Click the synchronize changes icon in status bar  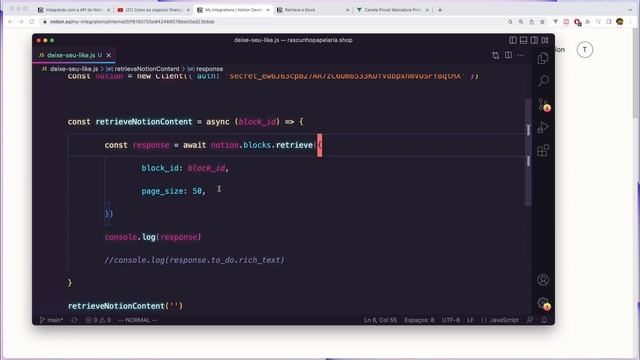point(74,320)
